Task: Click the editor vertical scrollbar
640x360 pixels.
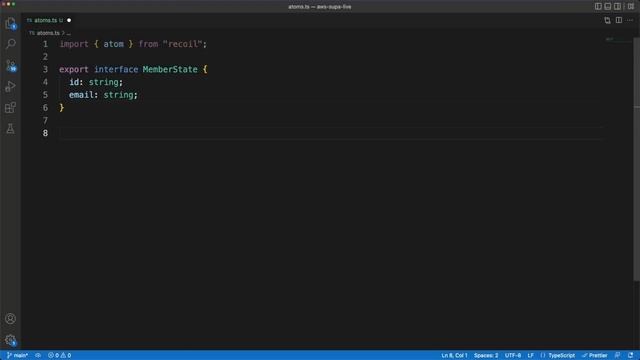Action: click(x=636, y=159)
